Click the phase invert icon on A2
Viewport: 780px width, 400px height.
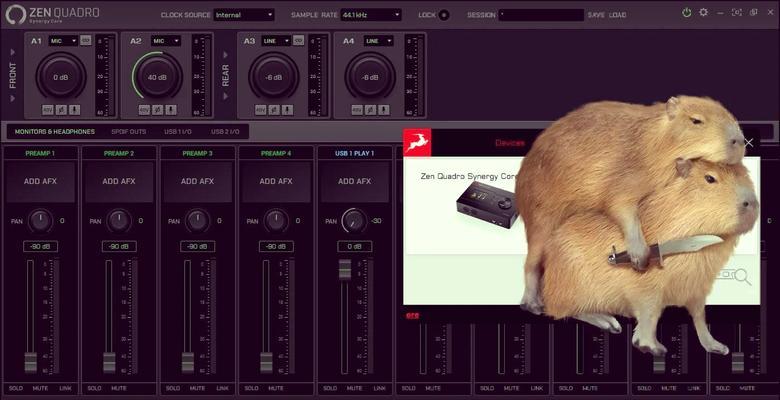pyautogui.click(x=158, y=110)
